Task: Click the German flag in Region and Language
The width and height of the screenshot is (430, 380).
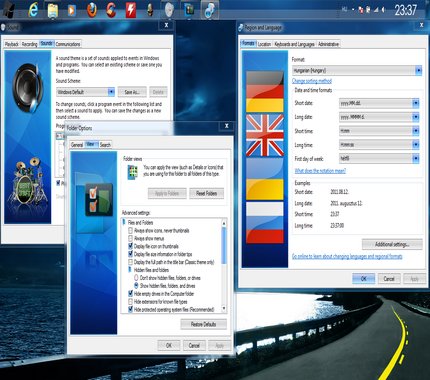Action: tap(265, 92)
